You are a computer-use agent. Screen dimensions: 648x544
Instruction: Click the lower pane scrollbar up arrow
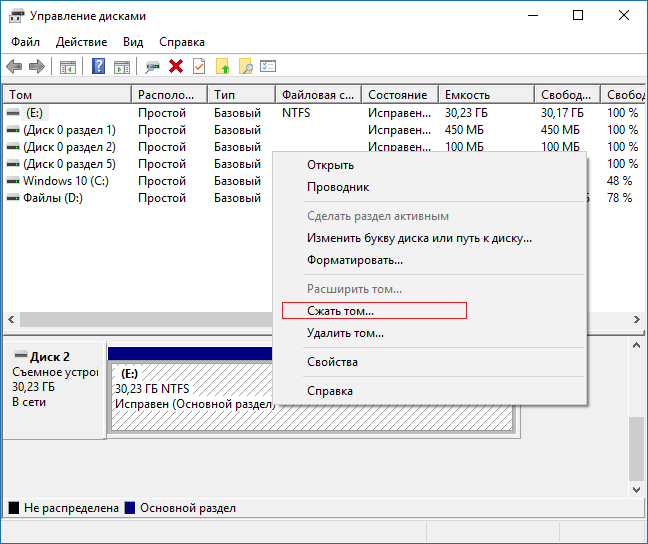[x=636, y=345]
